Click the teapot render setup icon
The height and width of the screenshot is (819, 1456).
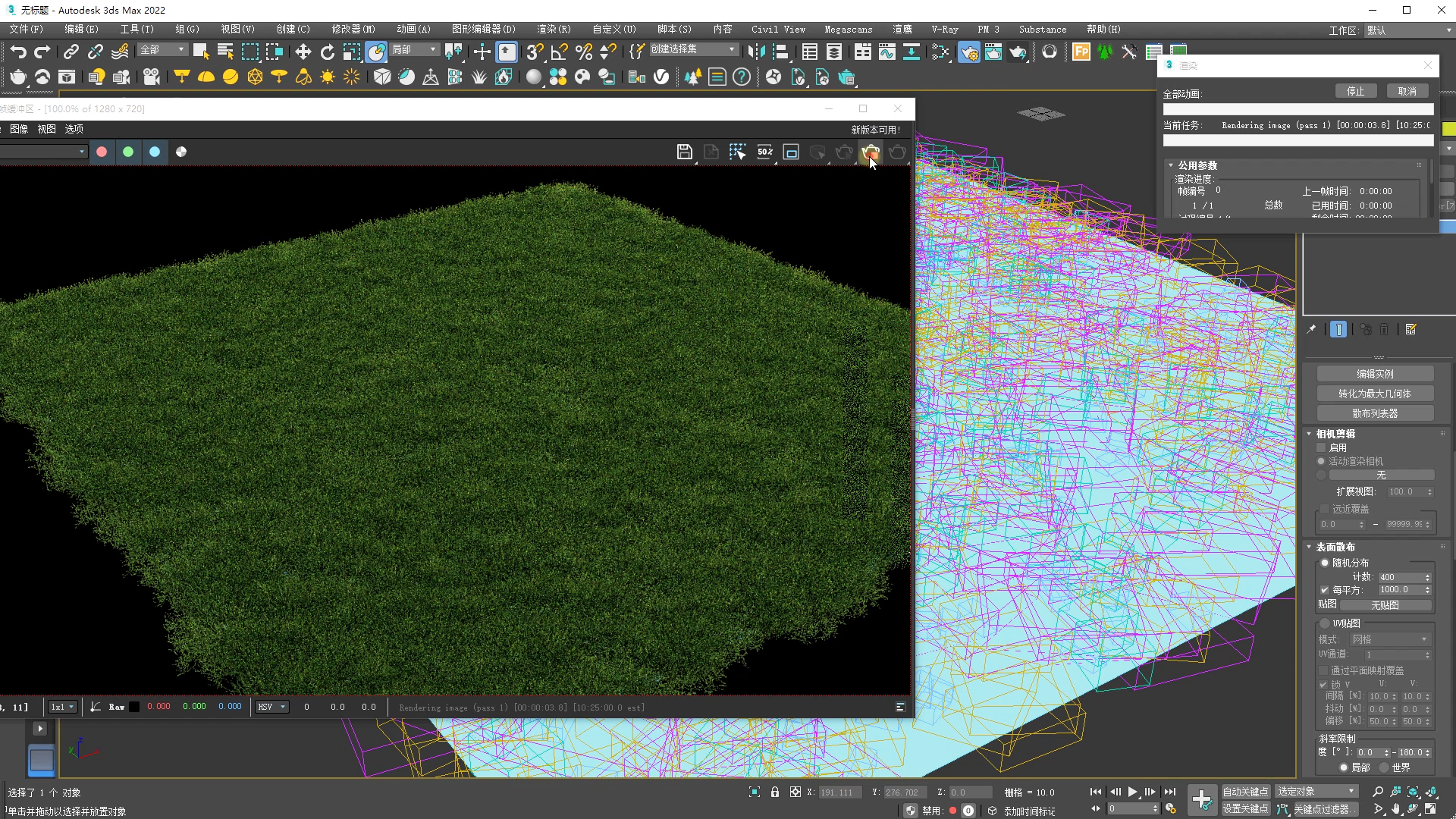click(969, 52)
